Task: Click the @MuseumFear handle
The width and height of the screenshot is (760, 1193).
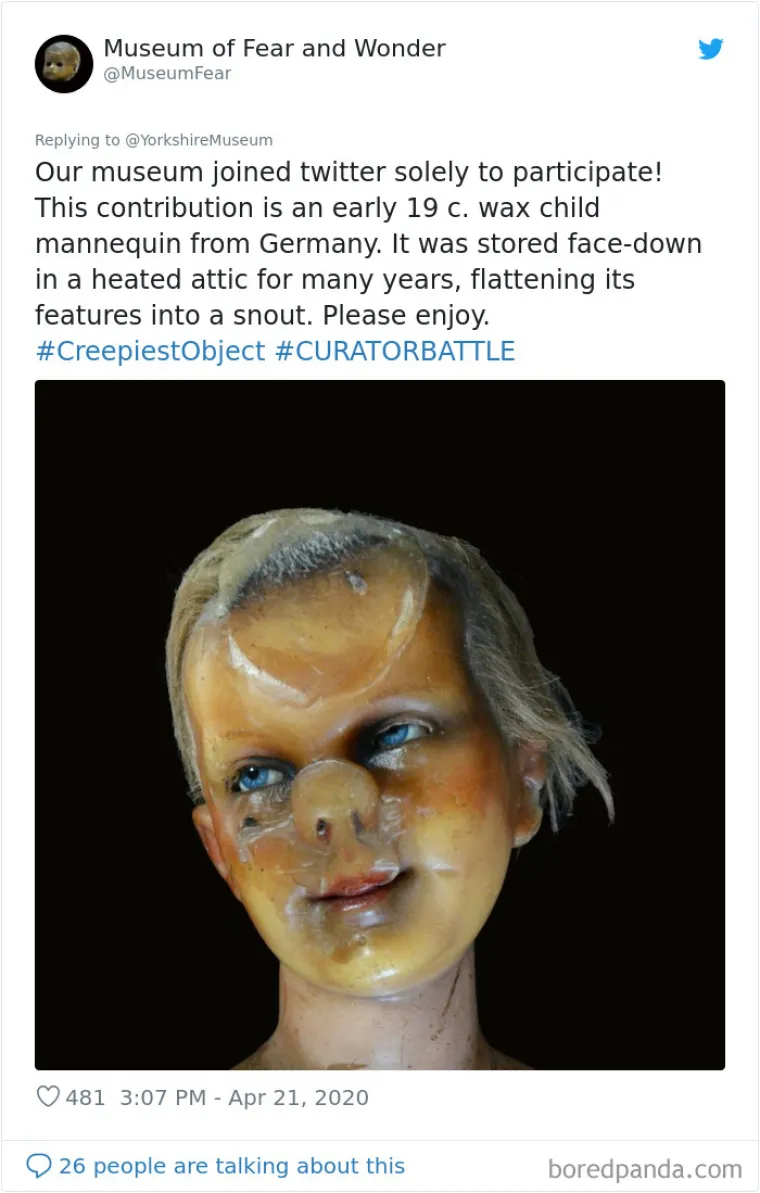Action: pos(167,73)
